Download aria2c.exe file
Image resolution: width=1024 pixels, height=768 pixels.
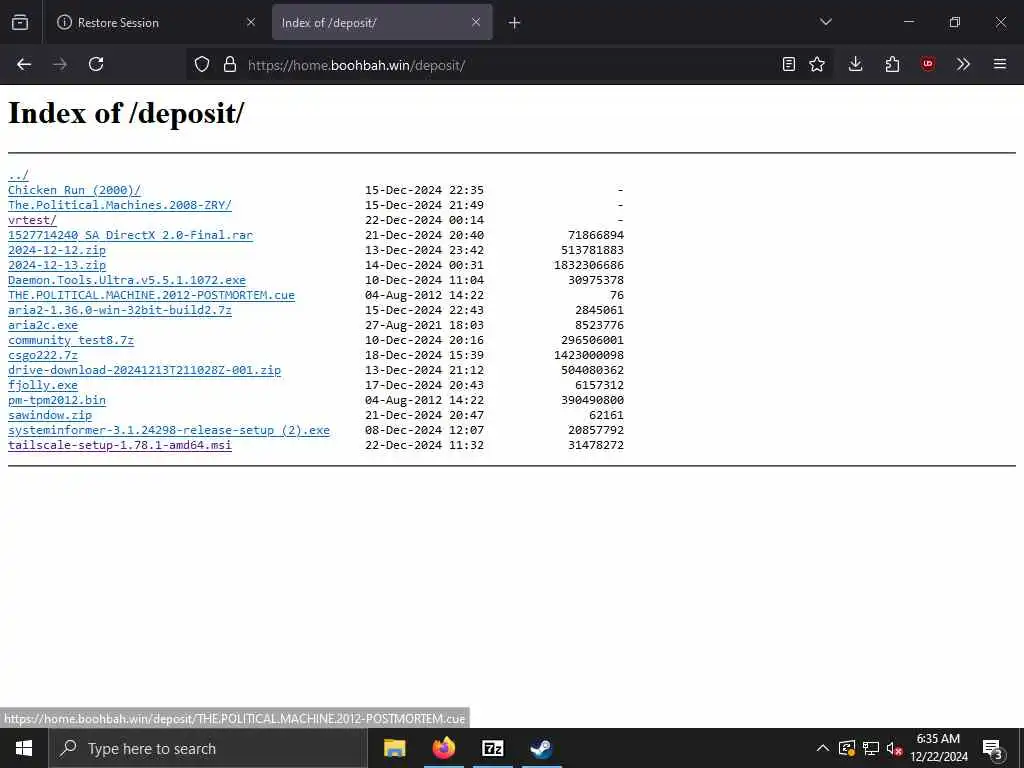click(x=43, y=325)
